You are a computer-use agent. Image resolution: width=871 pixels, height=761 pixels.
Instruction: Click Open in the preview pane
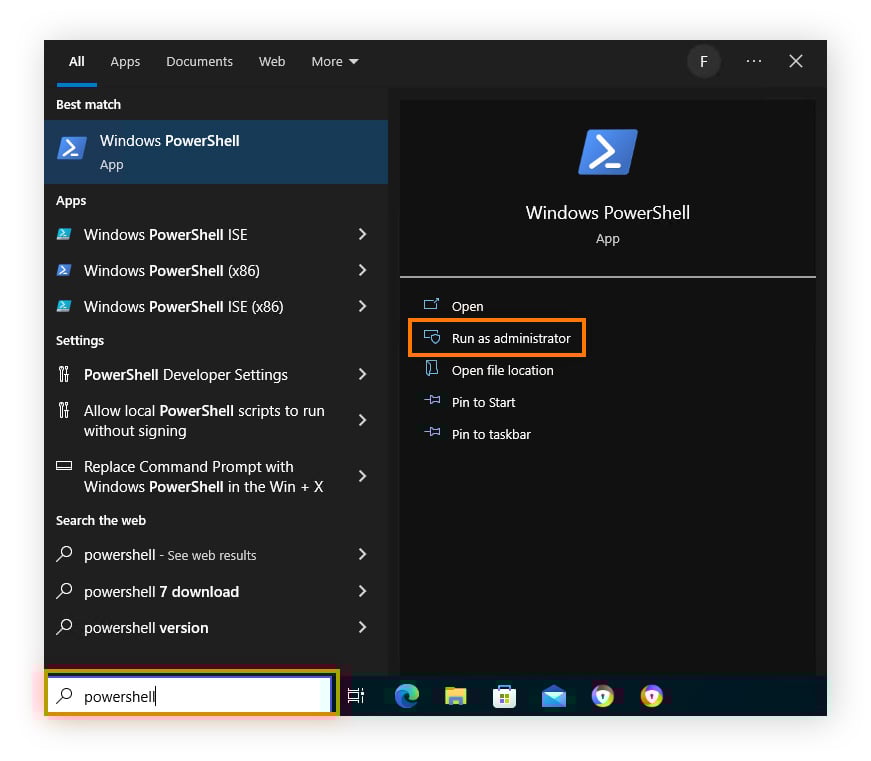click(x=467, y=306)
